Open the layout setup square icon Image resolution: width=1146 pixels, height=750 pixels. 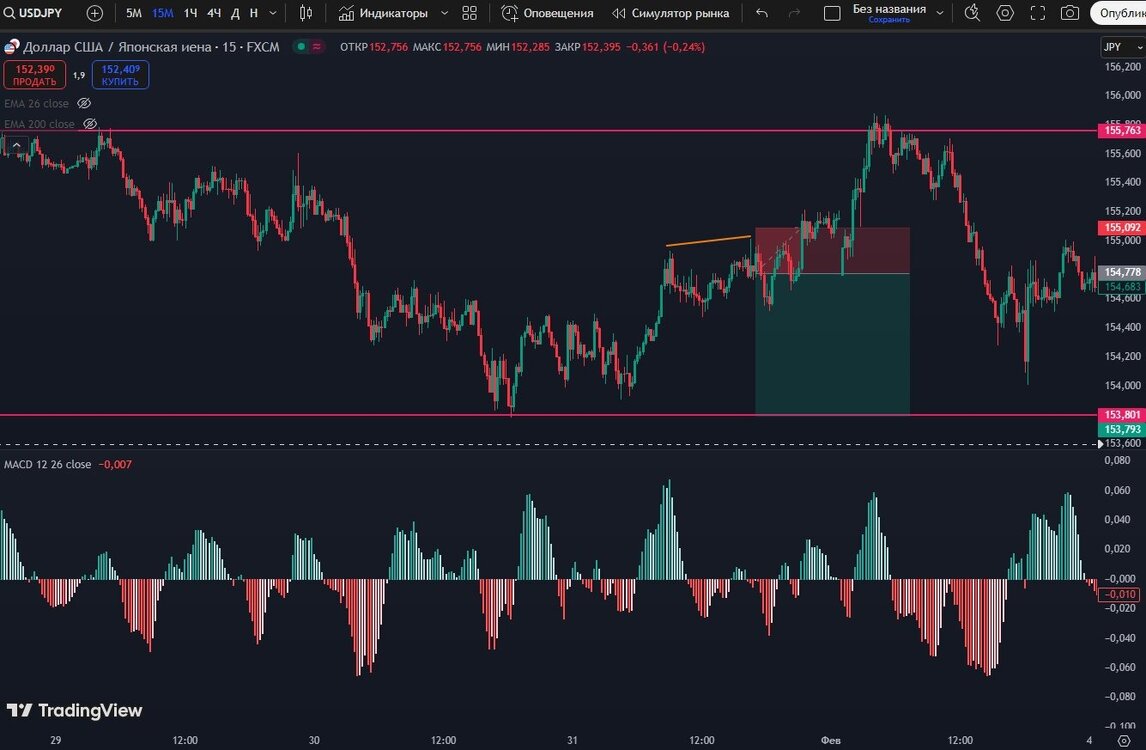[x=832, y=13]
